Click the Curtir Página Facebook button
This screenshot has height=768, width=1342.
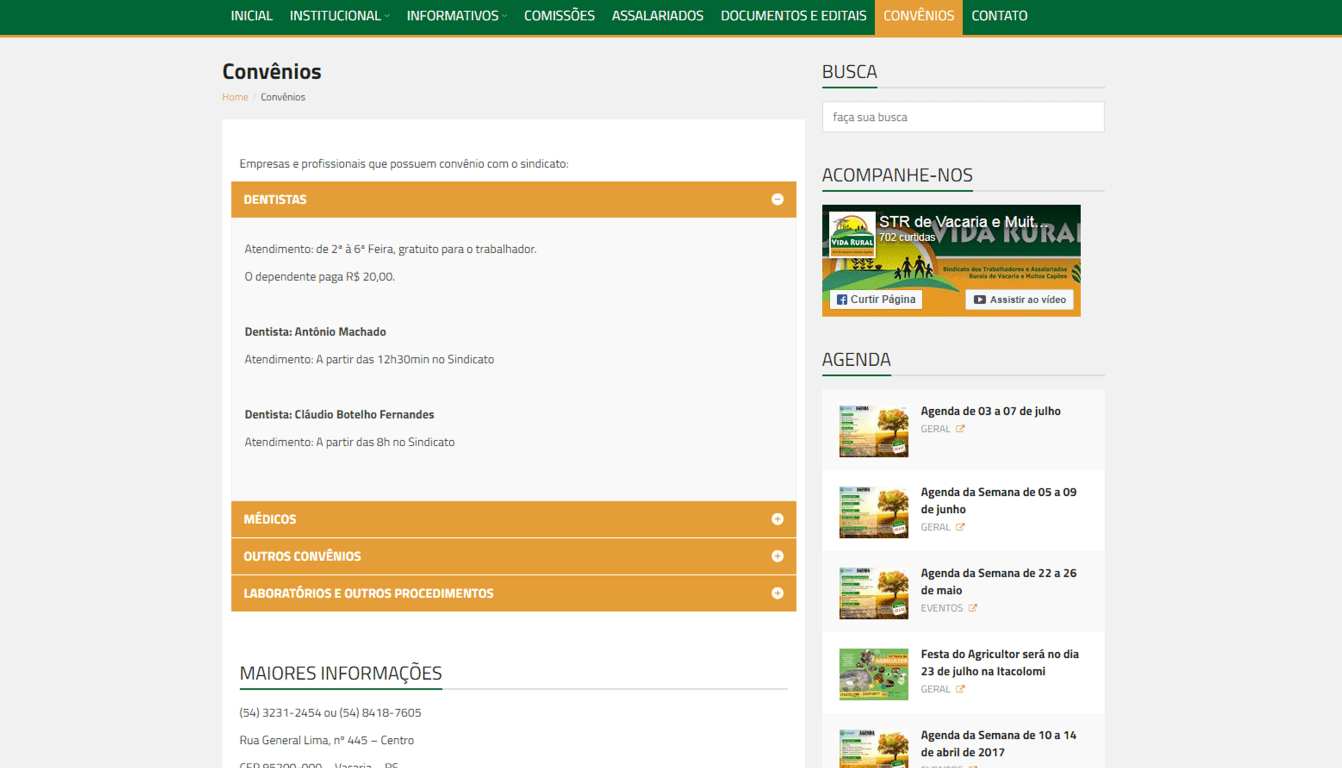[x=876, y=299]
